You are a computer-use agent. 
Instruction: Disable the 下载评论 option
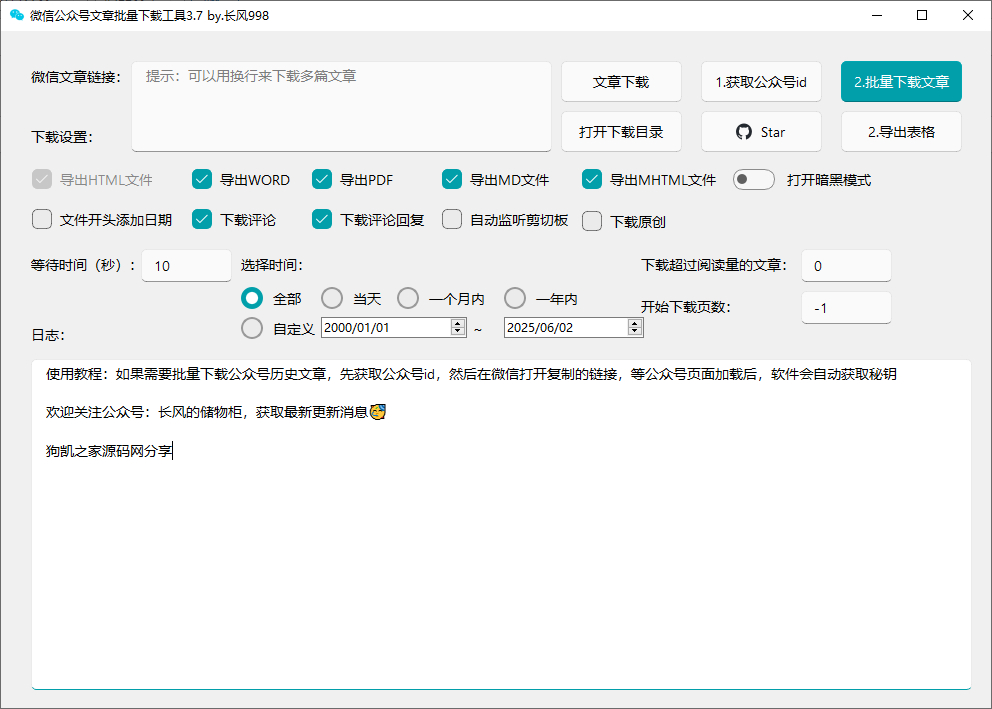tap(201, 219)
